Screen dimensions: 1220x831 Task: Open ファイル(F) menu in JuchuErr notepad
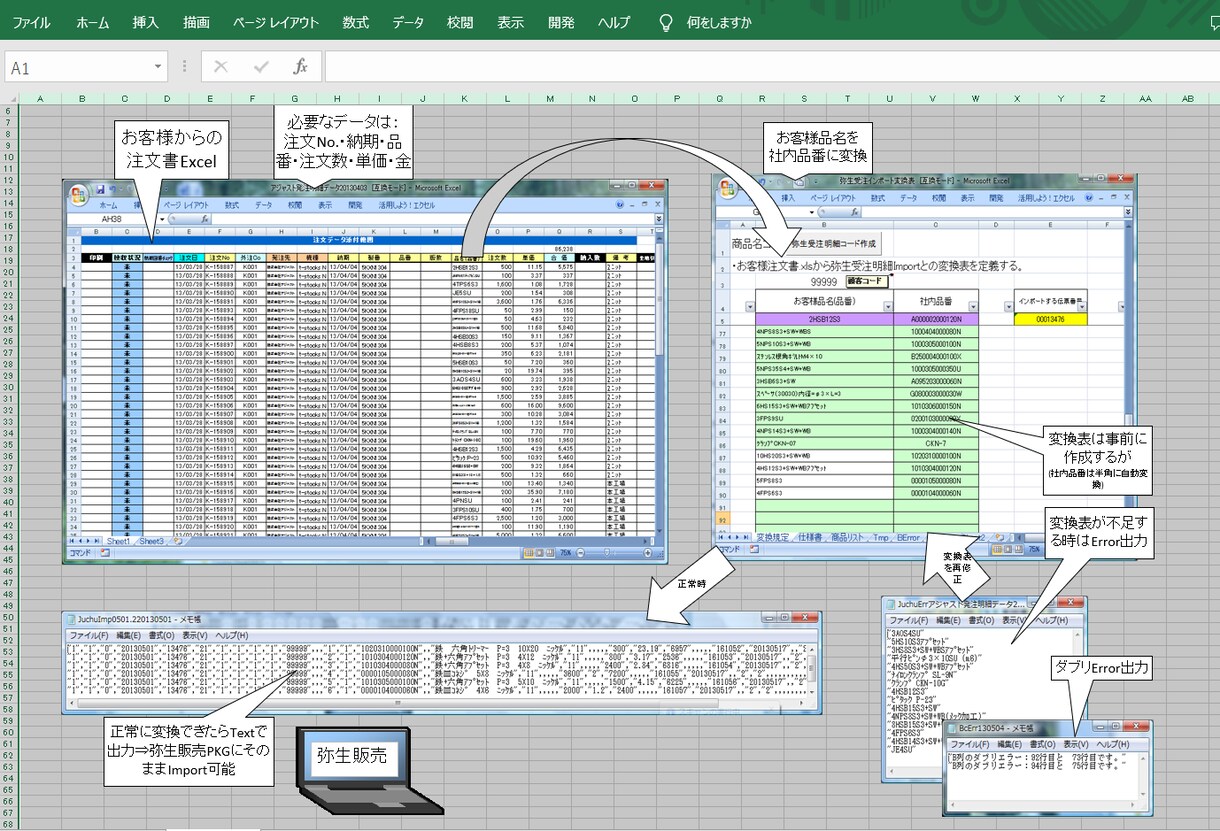pos(908,621)
